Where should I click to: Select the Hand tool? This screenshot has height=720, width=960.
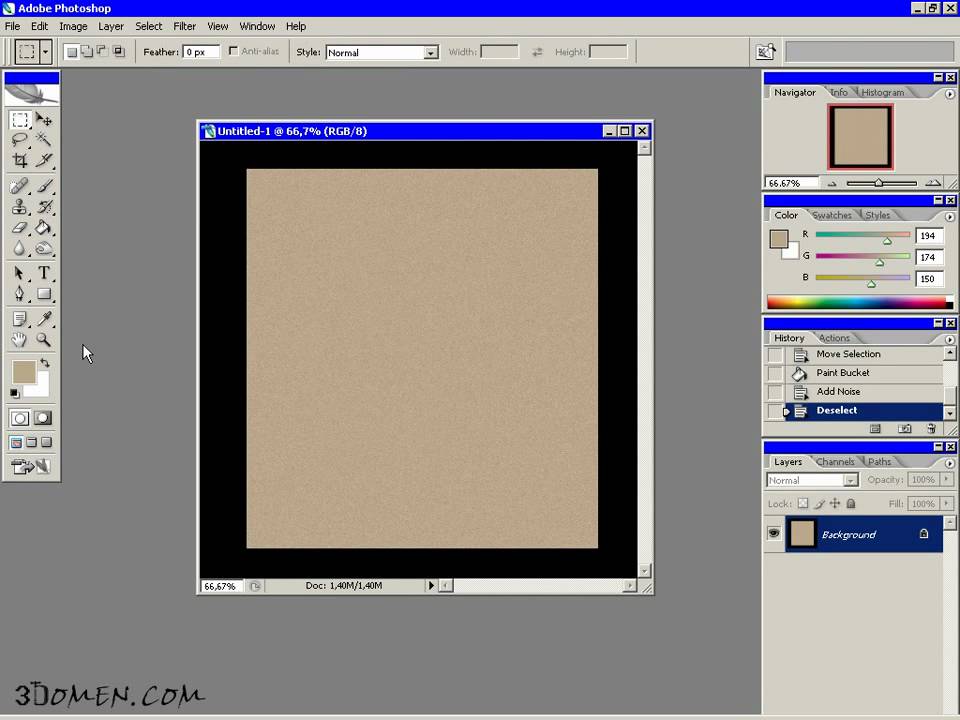[x=20, y=339]
